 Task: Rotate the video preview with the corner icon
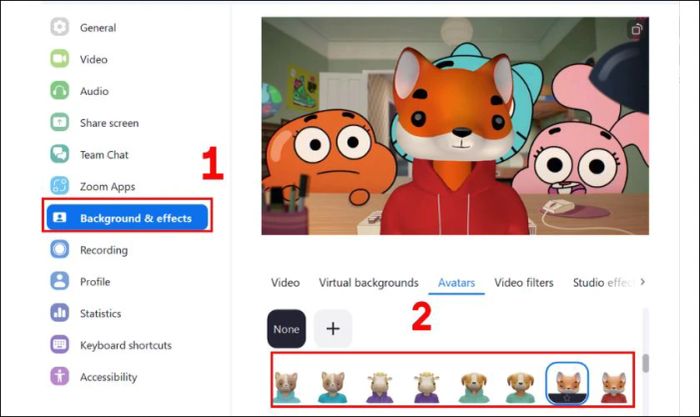(637, 29)
